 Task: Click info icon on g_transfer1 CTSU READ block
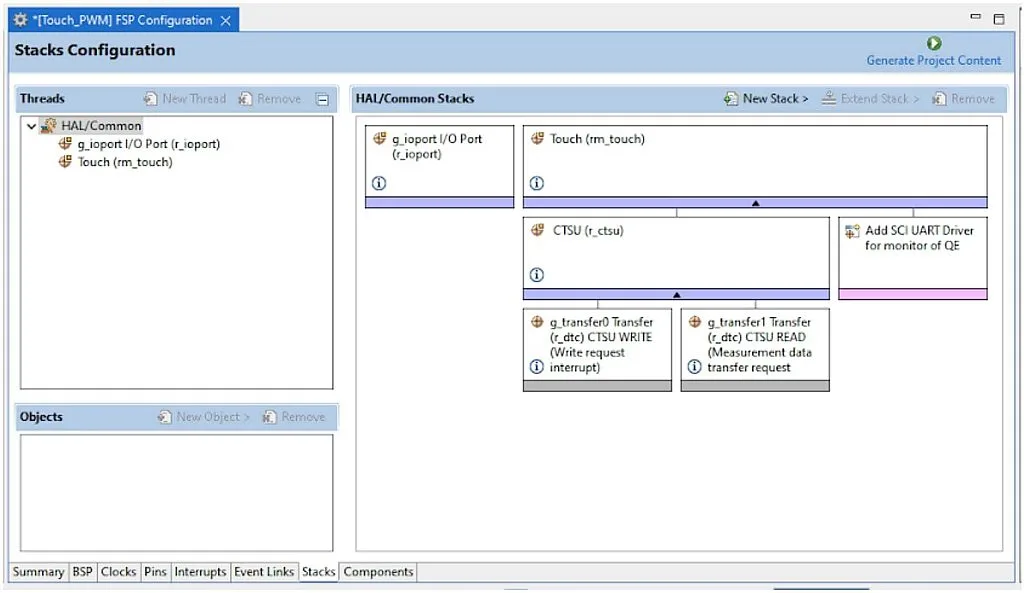tap(693, 367)
